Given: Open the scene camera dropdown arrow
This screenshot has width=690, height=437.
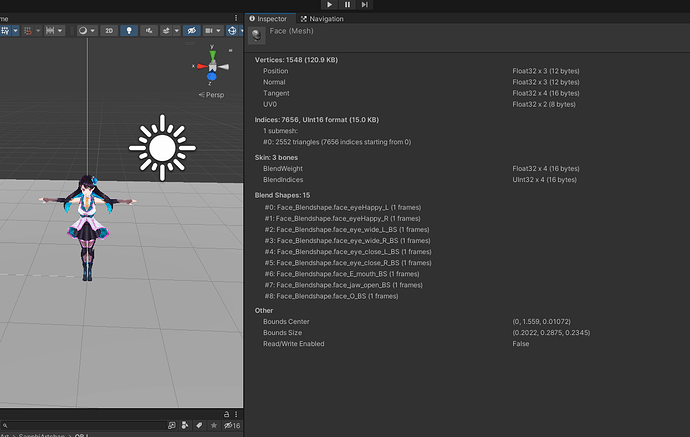Looking at the screenshot, I should (x=218, y=30).
